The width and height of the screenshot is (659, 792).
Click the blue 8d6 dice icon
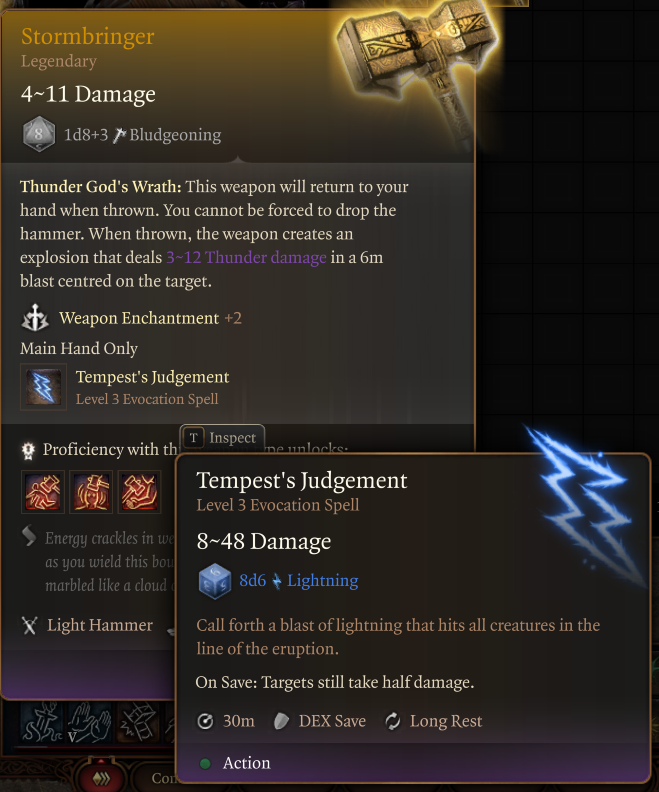[215, 581]
